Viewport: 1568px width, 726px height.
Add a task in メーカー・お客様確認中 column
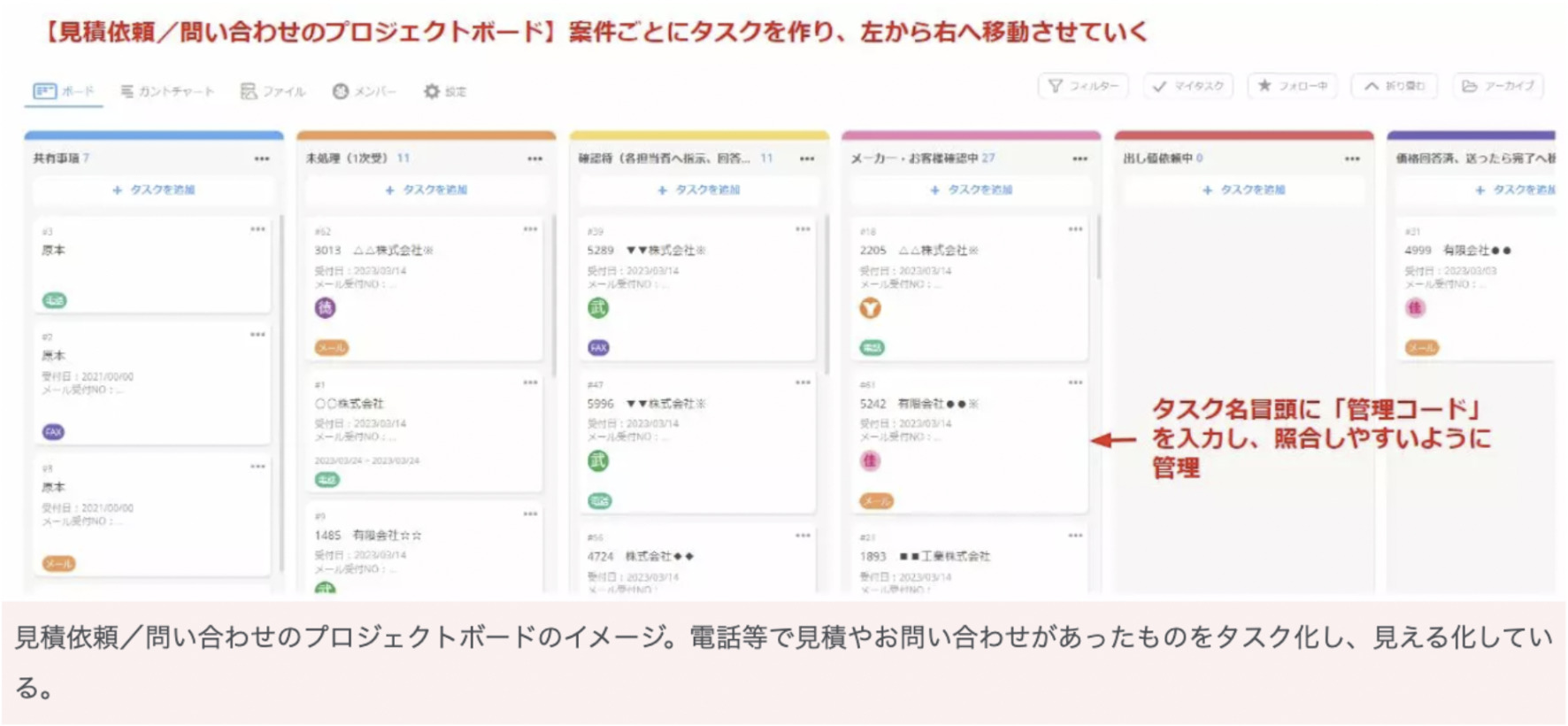click(971, 189)
